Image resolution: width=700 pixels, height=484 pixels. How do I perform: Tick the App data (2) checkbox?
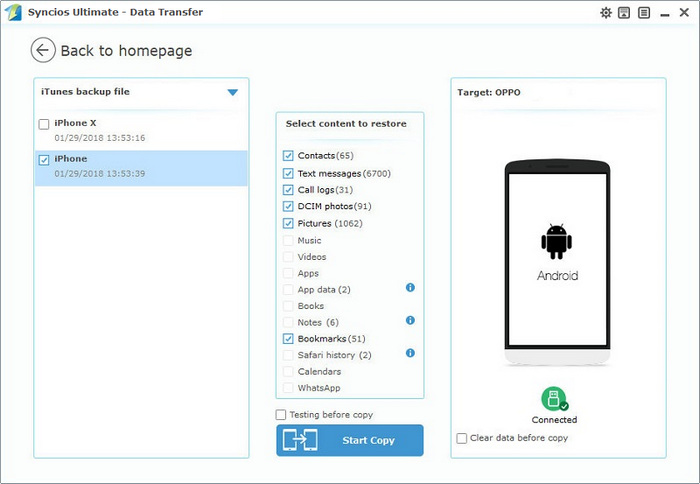288,290
